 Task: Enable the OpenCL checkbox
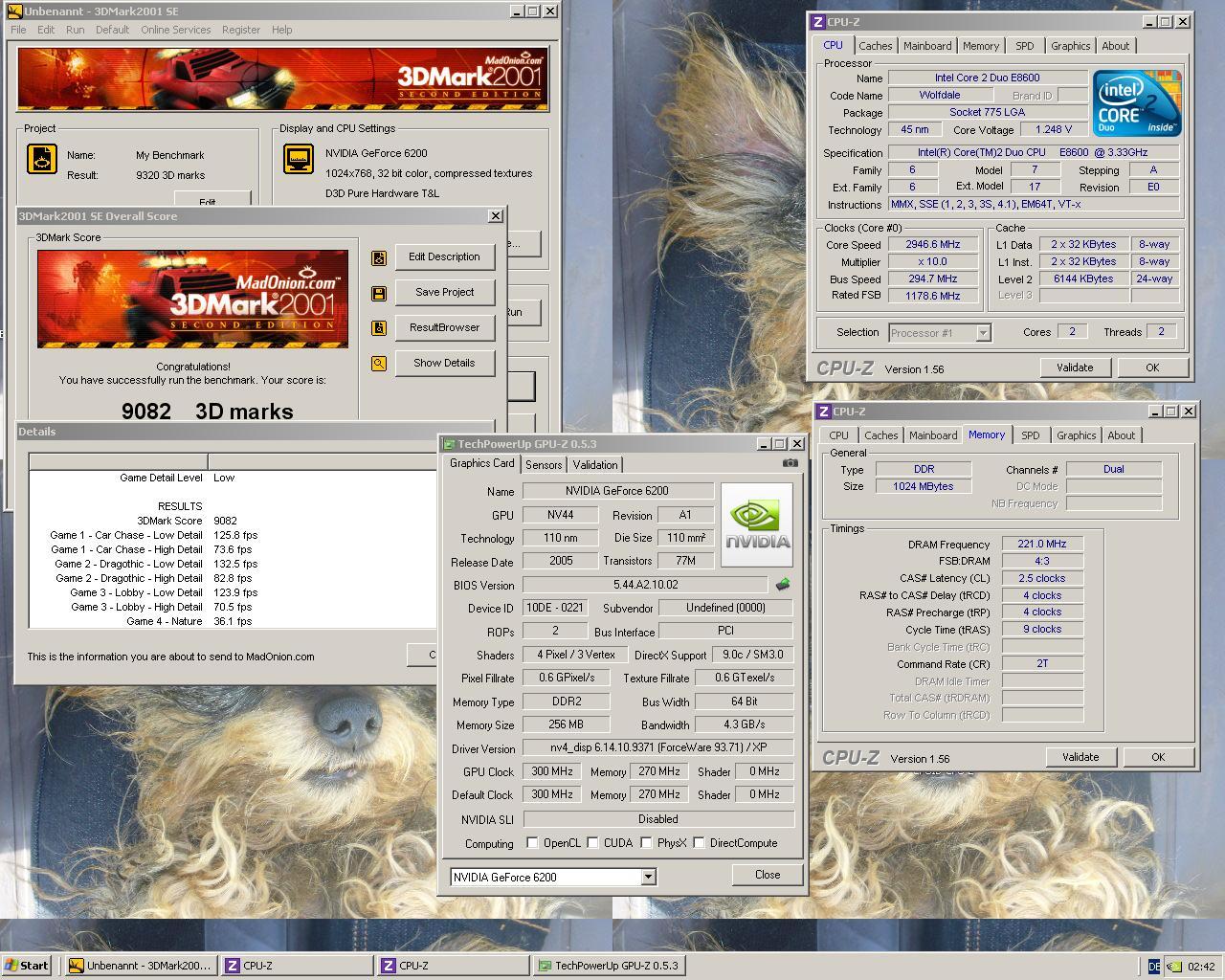click(x=532, y=843)
